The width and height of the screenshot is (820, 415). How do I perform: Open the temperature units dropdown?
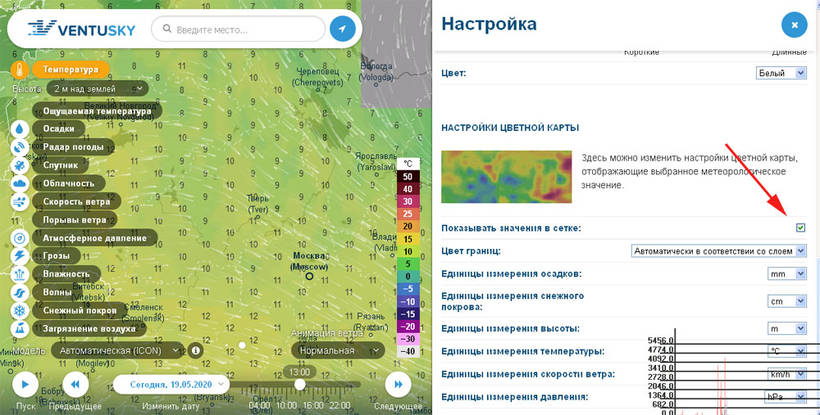point(786,351)
